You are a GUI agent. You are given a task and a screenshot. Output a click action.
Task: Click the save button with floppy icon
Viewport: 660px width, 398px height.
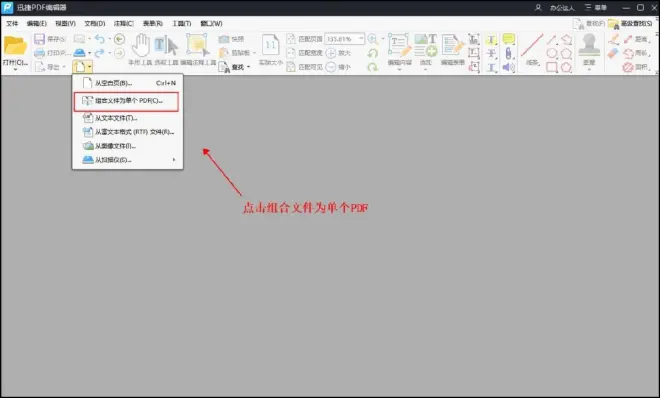pos(50,39)
